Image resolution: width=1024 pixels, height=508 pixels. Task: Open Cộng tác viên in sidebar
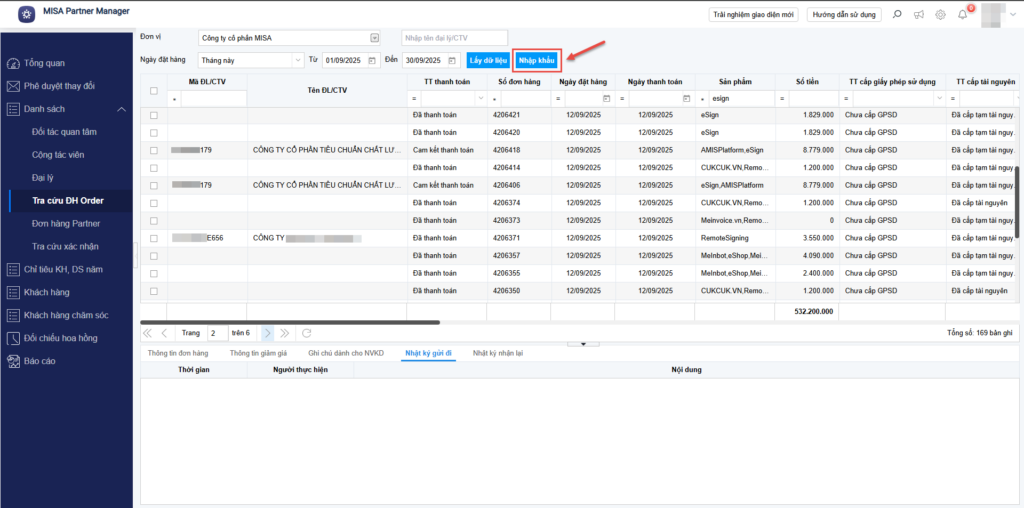[x=58, y=155]
